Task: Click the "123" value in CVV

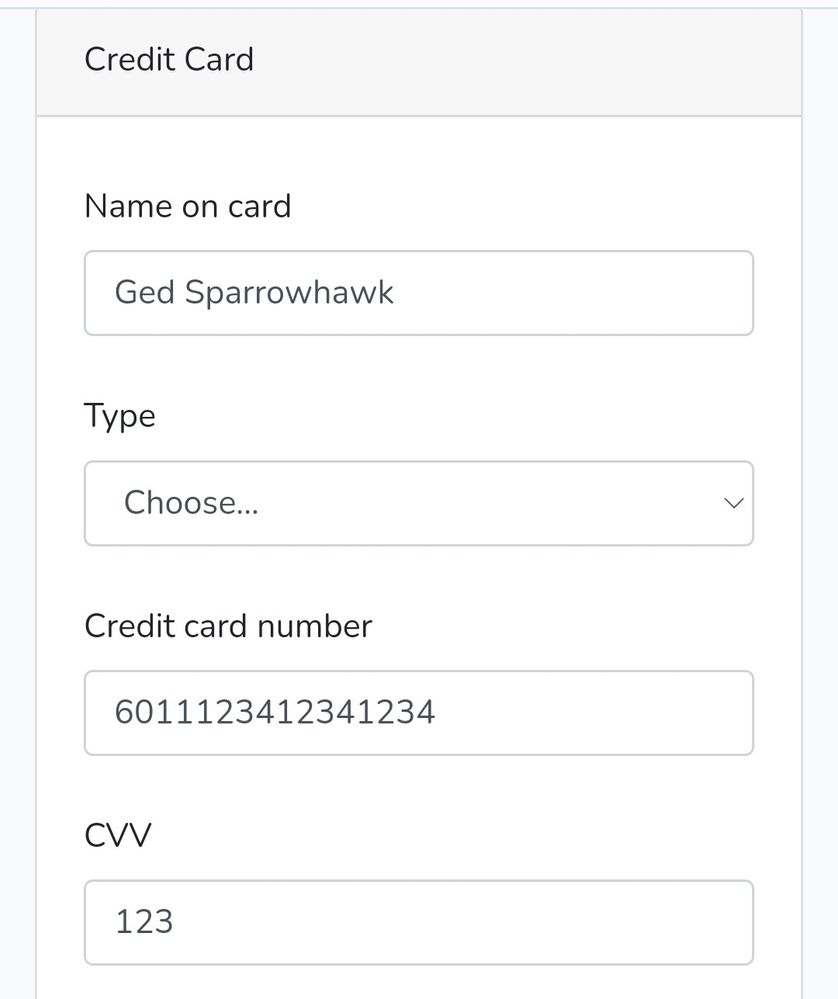Action: [x=144, y=922]
